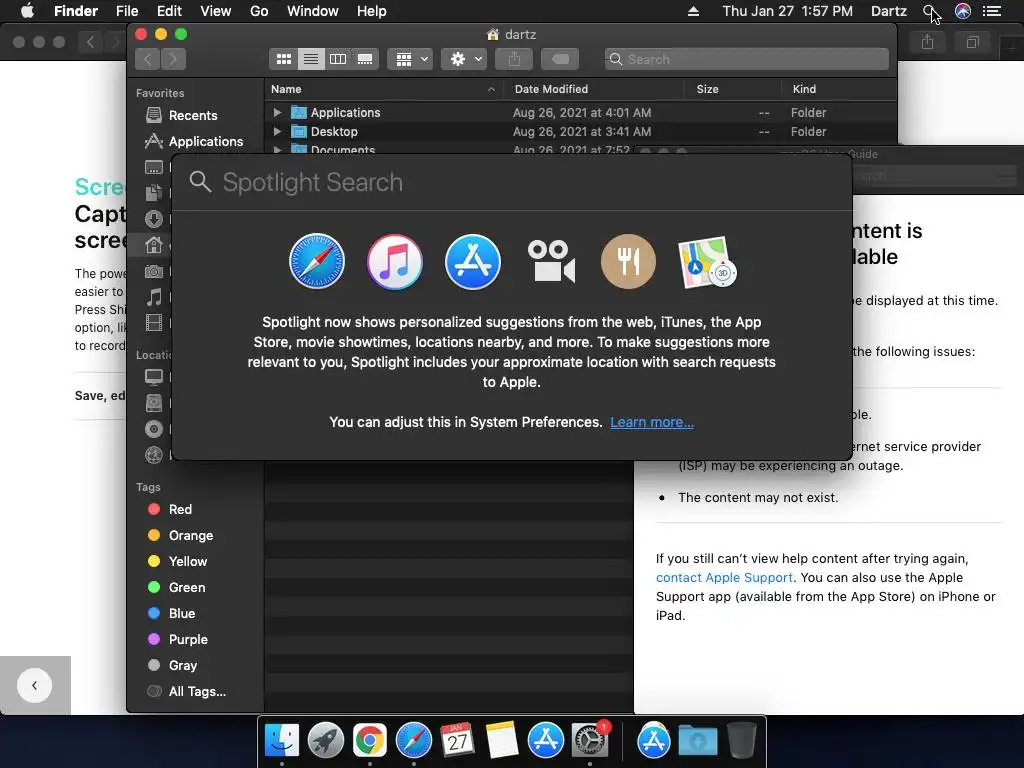Click the Edit Tags button in Finder toolbar
This screenshot has width=1024, height=768.
[560, 59]
